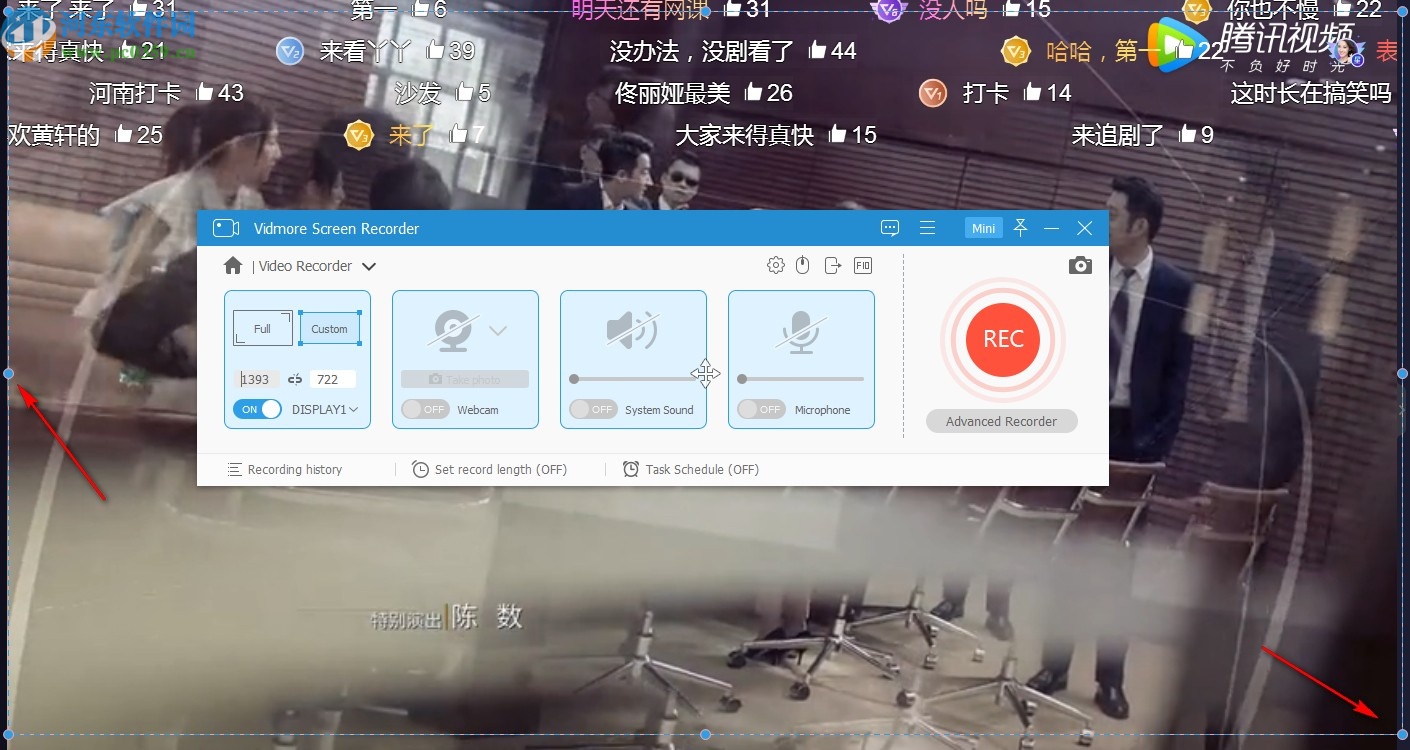Turn on the Microphone toggle
Image resolution: width=1410 pixels, height=750 pixels.
(x=760, y=409)
